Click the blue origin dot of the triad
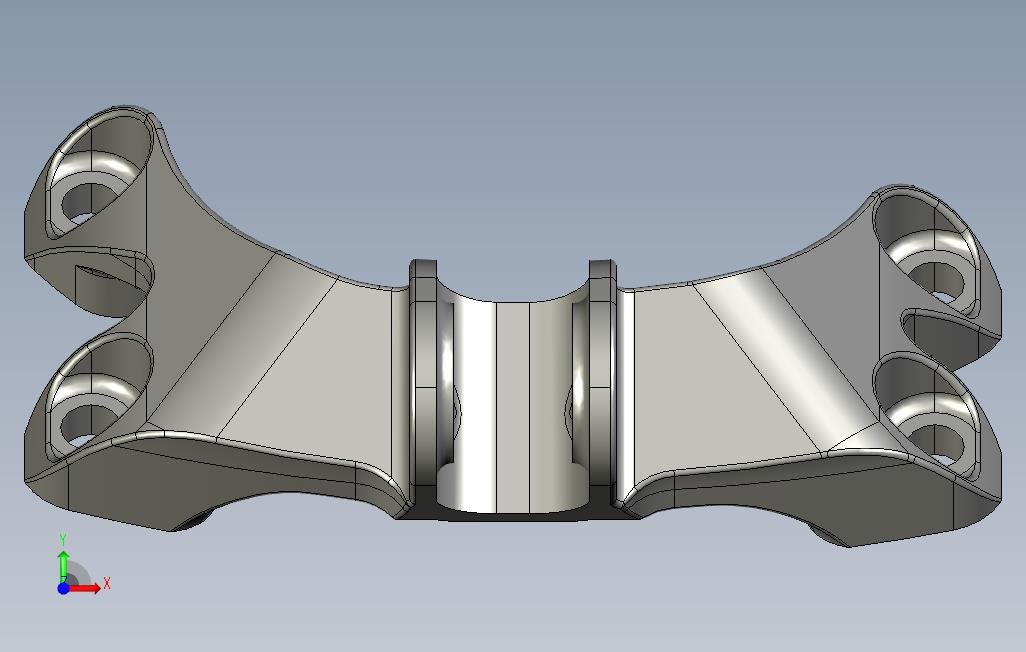 [63, 589]
